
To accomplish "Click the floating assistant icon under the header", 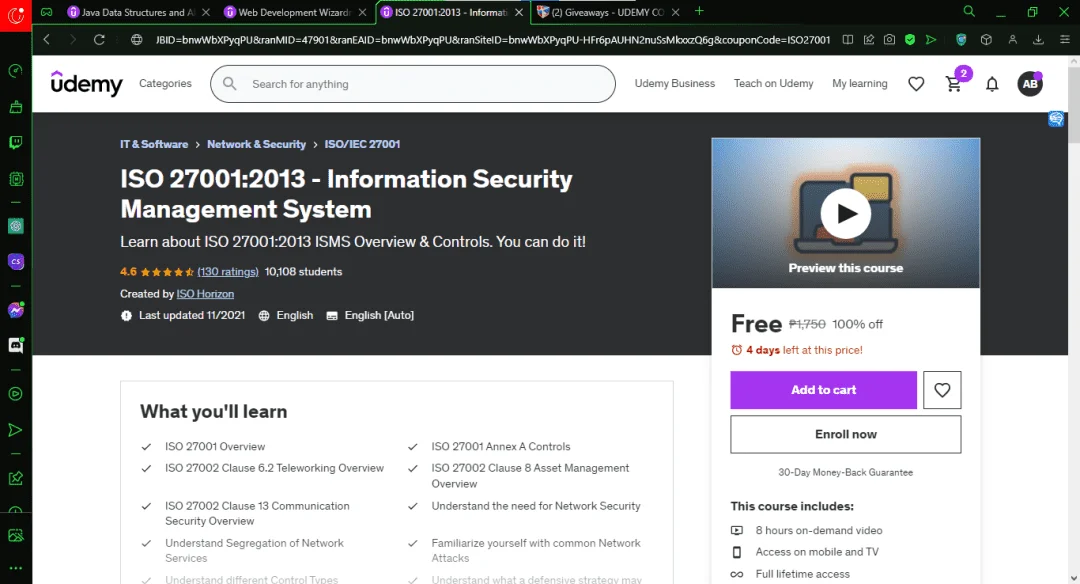I will coord(1056,119).
